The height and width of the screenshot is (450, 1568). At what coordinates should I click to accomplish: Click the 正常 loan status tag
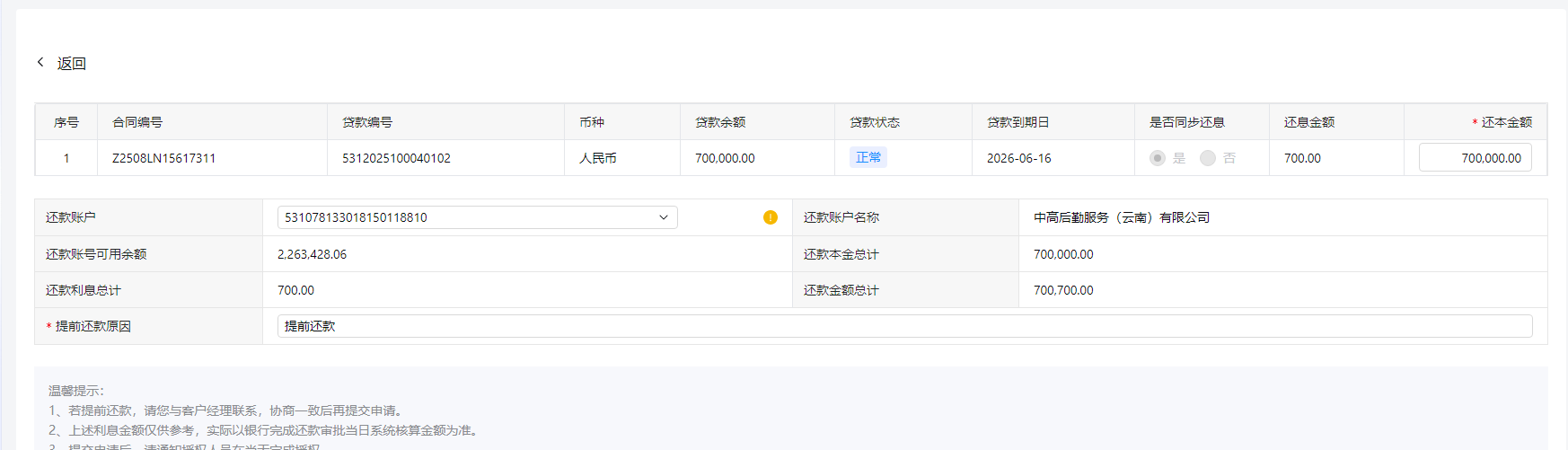point(868,157)
